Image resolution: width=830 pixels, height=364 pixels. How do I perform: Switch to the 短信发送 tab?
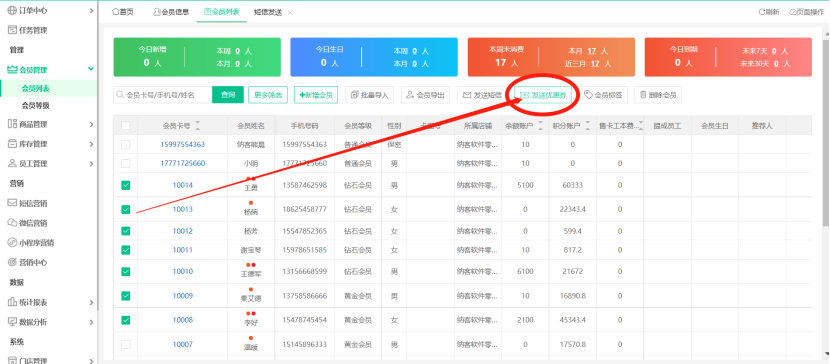(268, 13)
